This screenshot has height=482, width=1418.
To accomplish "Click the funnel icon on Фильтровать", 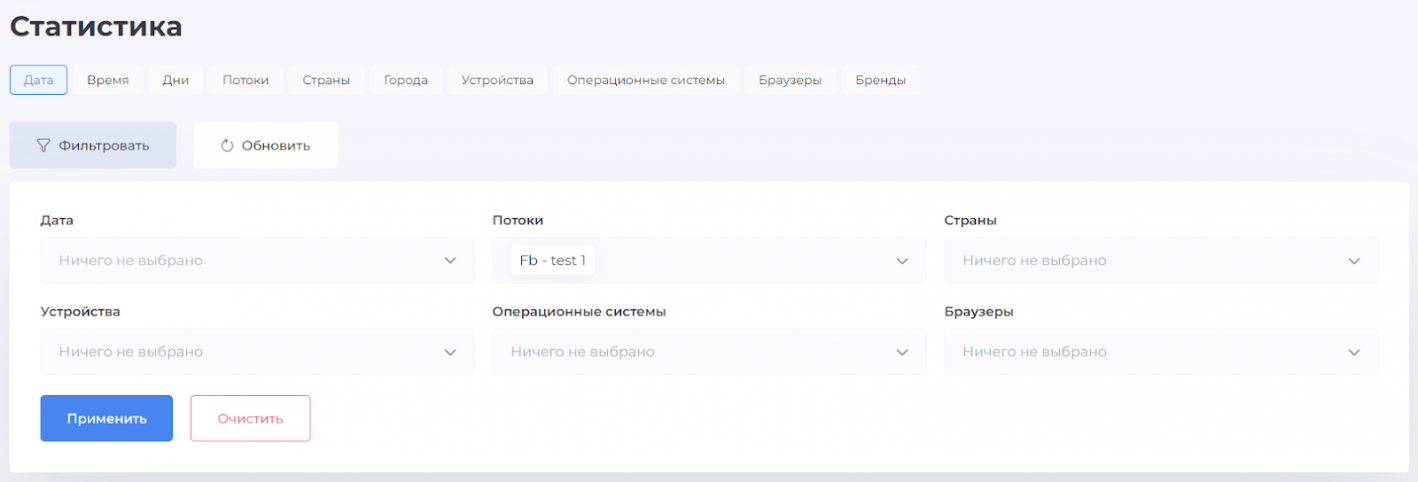I will click(43, 145).
